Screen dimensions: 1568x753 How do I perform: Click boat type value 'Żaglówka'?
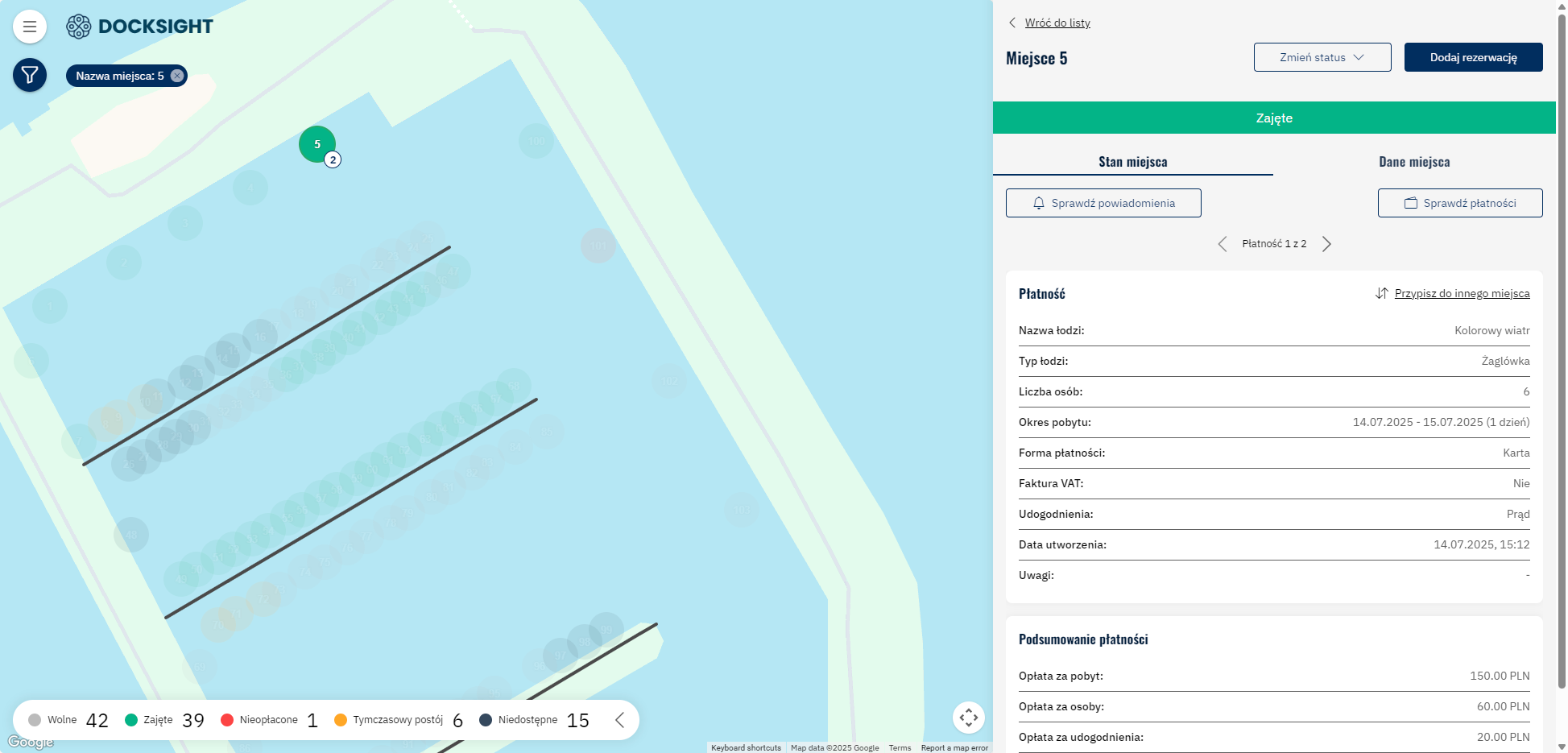1506,361
